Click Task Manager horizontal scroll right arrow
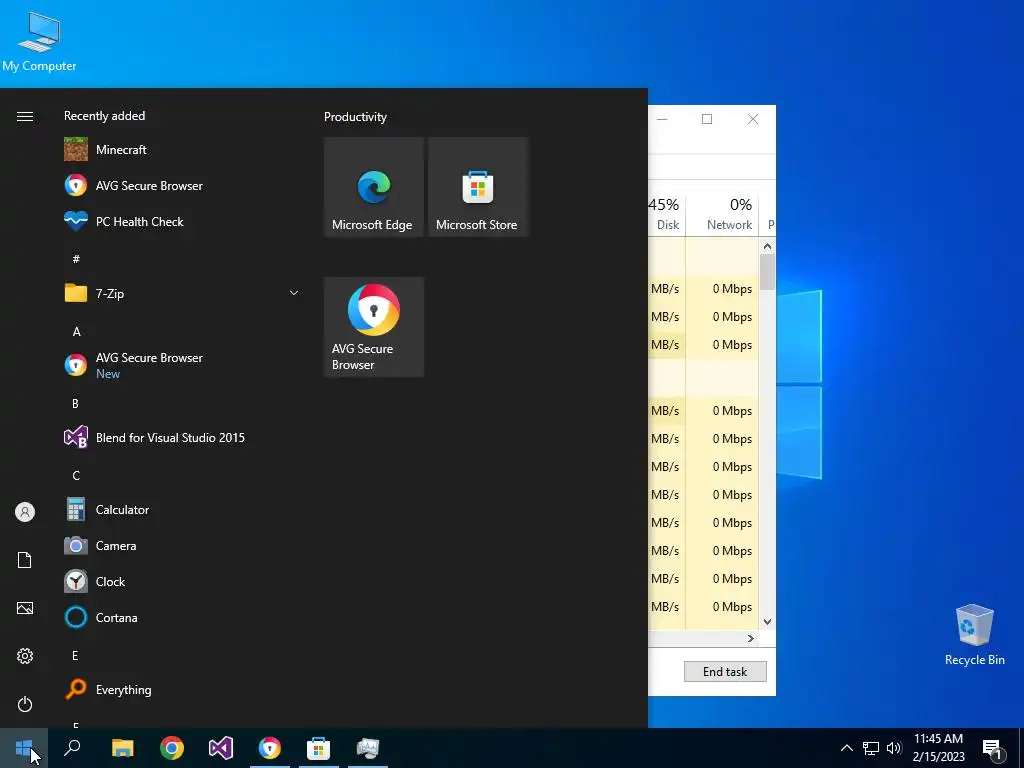The image size is (1024, 768). click(750, 638)
